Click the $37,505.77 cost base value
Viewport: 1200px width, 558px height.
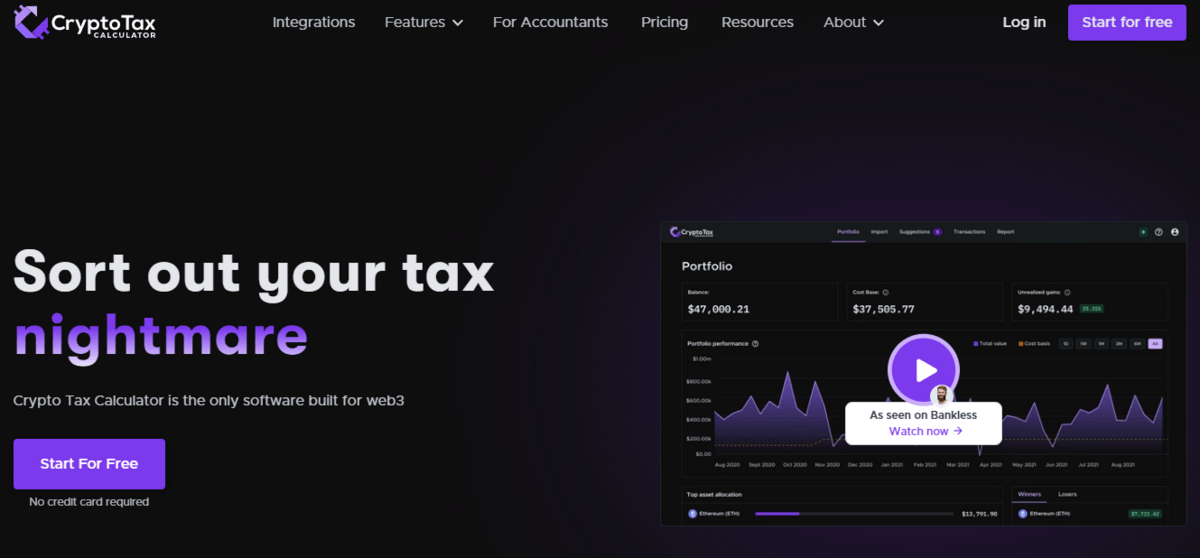[883, 309]
